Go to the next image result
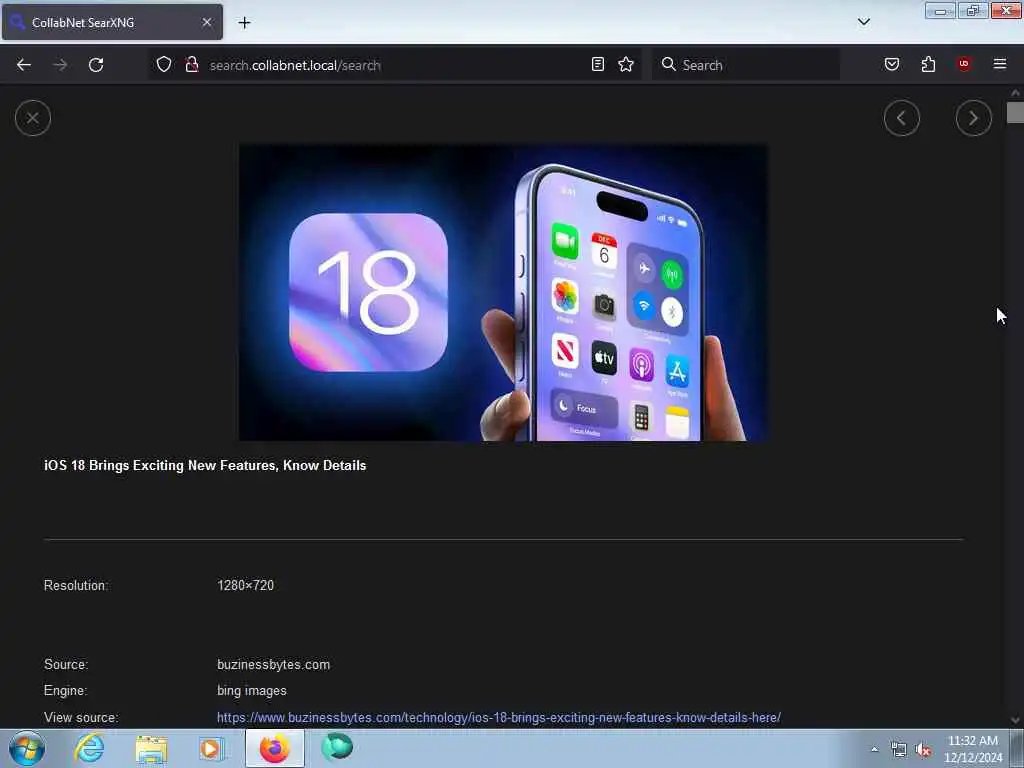Image resolution: width=1024 pixels, height=768 pixels. coord(973,118)
